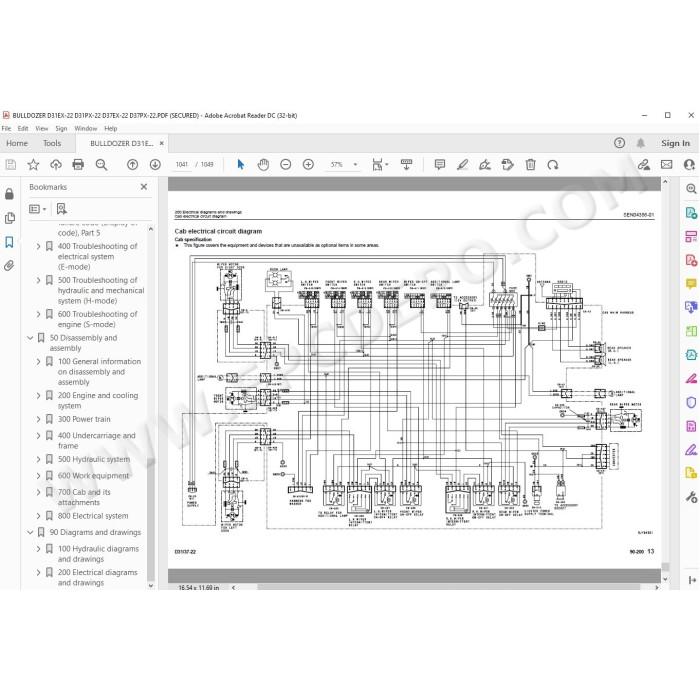Open the zoom percentage dropdown
This screenshot has height=700, width=700.
click(355, 165)
